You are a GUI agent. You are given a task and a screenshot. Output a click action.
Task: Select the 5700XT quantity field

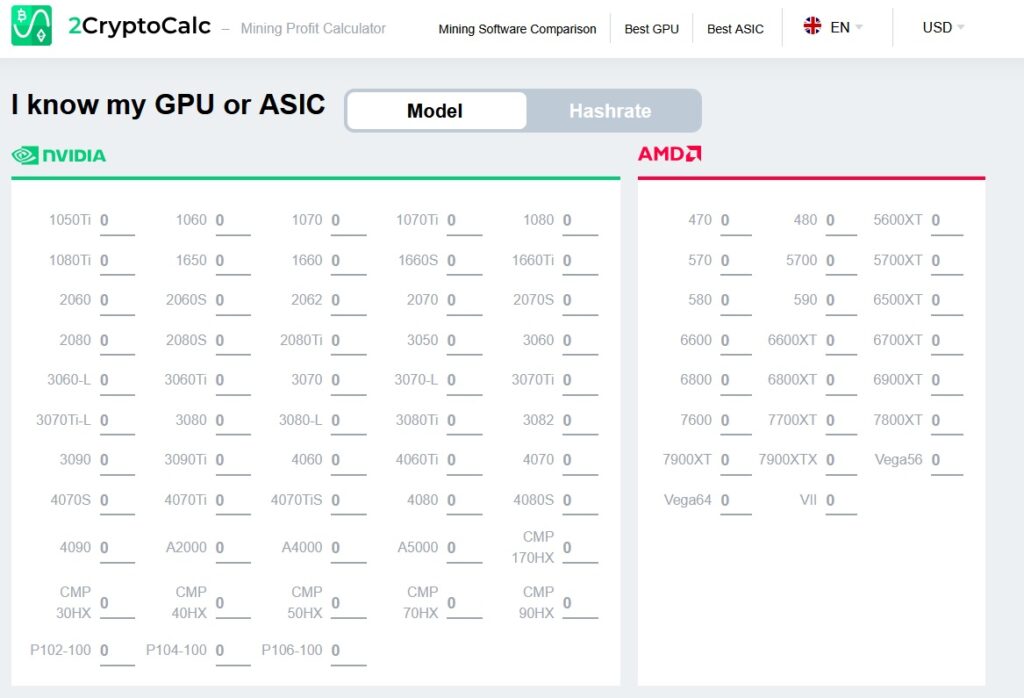coord(947,261)
